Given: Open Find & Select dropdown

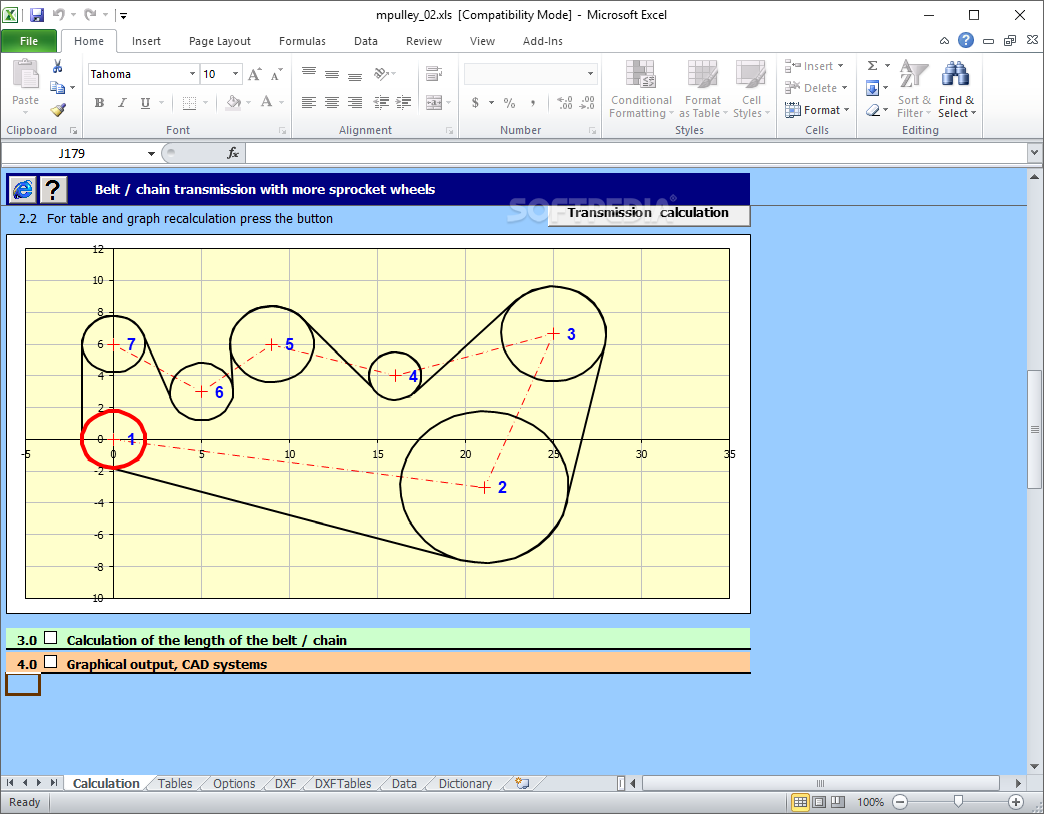Looking at the screenshot, I should coord(957,90).
